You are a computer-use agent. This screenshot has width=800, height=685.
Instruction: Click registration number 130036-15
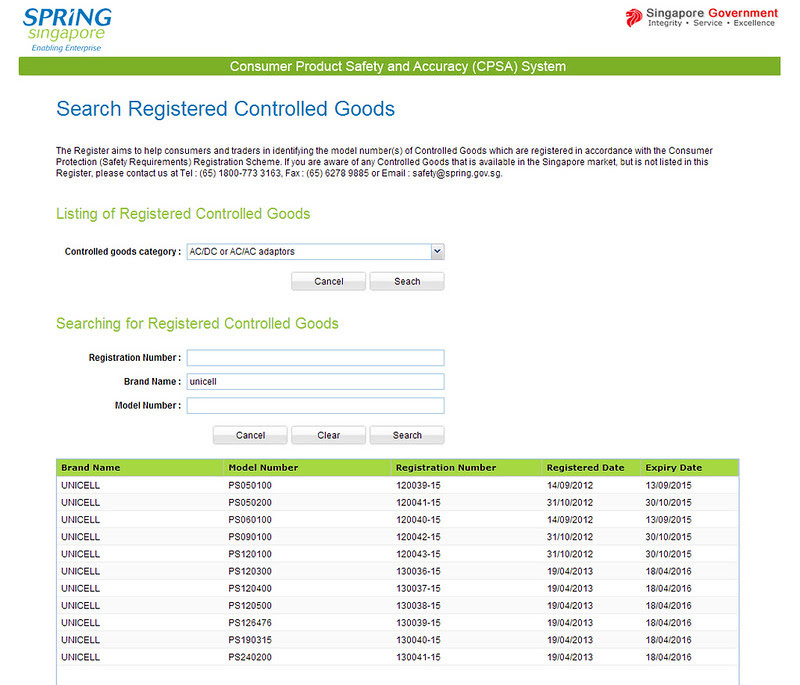[418, 571]
